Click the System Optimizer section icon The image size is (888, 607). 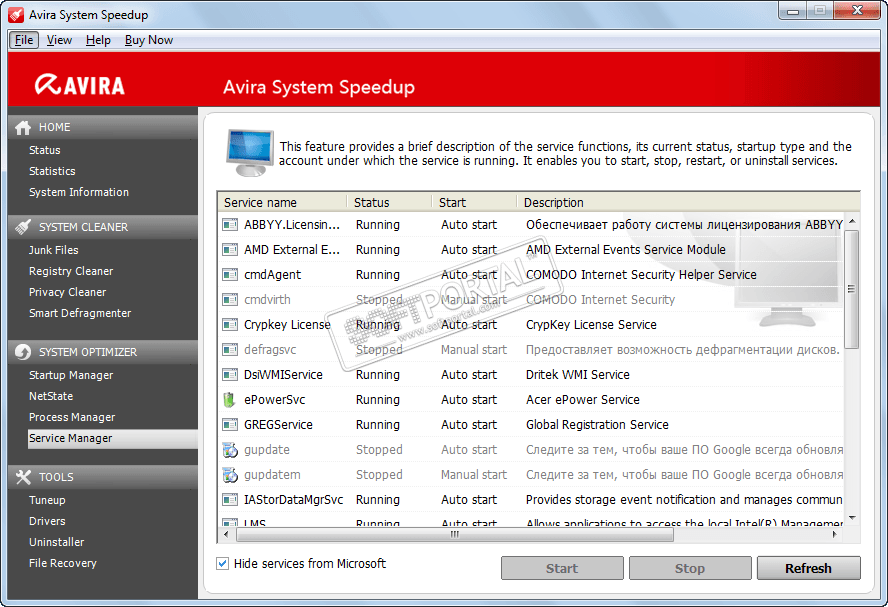23,352
